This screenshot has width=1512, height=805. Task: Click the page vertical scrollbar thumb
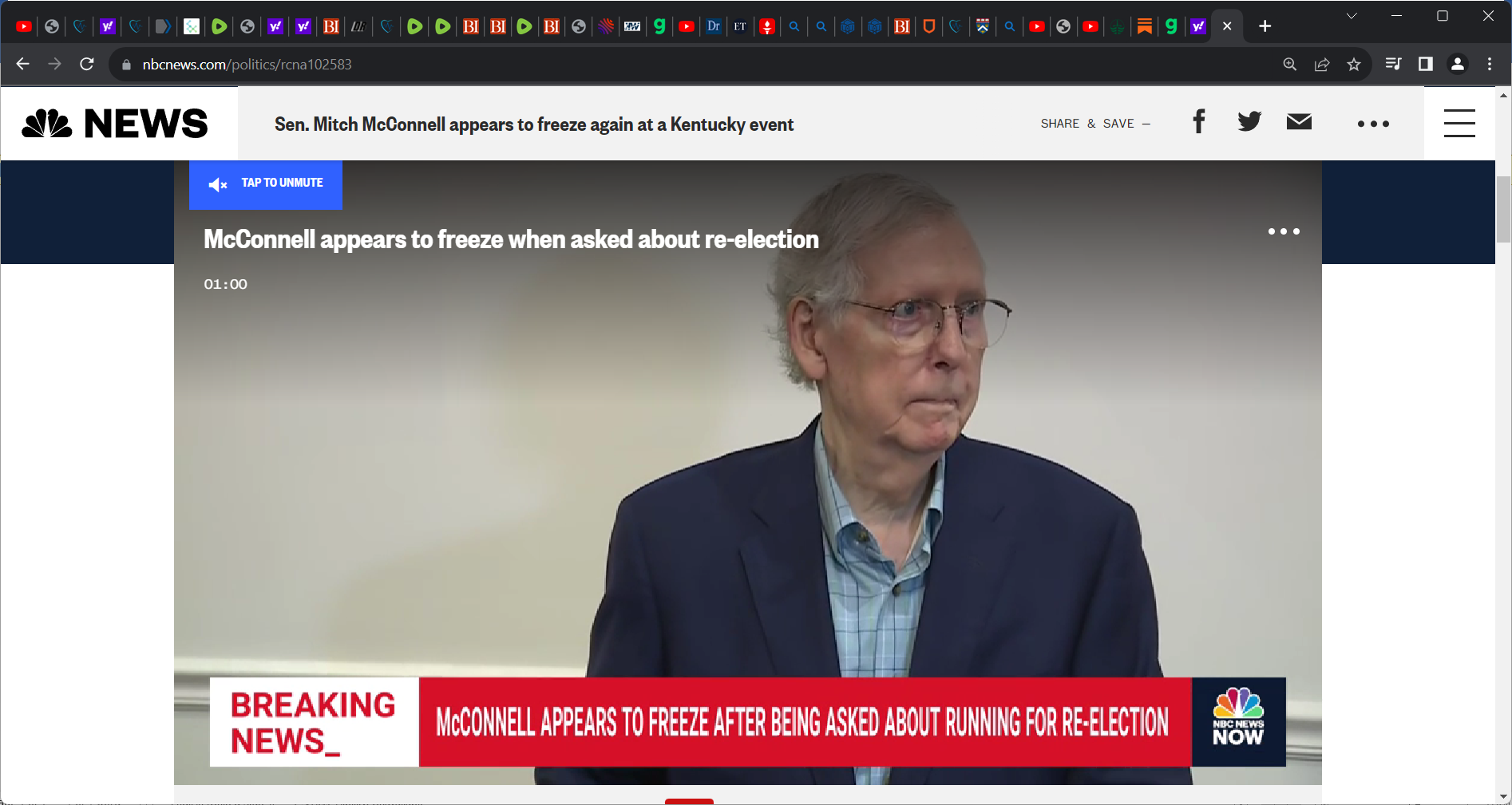(1503, 209)
